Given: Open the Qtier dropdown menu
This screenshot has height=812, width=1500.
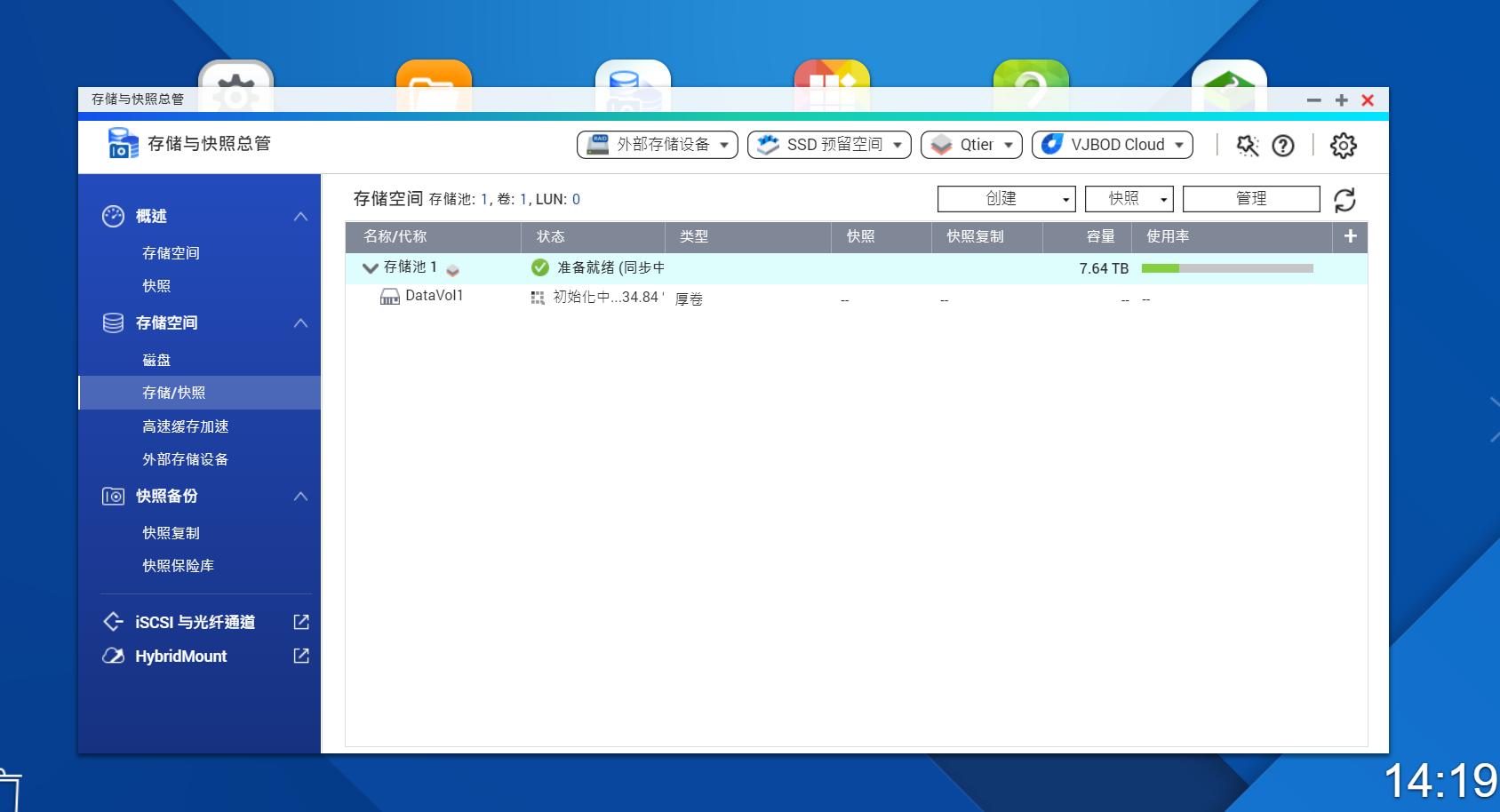Looking at the screenshot, I should coord(971,144).
